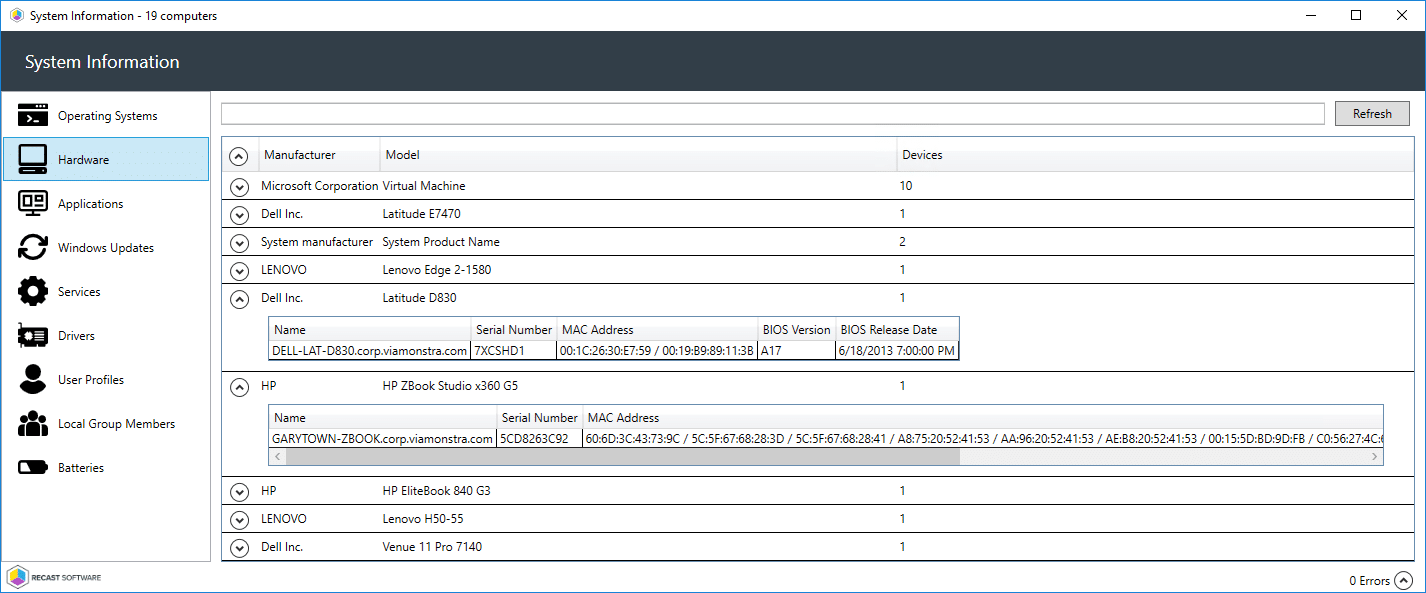
Task: Click the Recast Software logo
Action: point(54,577)
